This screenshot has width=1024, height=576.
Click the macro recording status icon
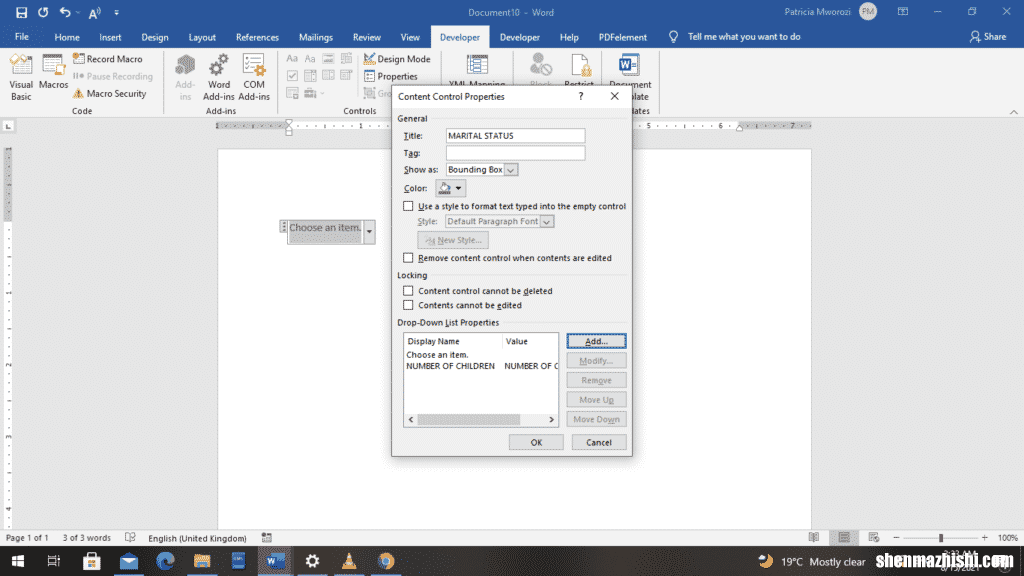pyautogui.click(x=266, y=537)
